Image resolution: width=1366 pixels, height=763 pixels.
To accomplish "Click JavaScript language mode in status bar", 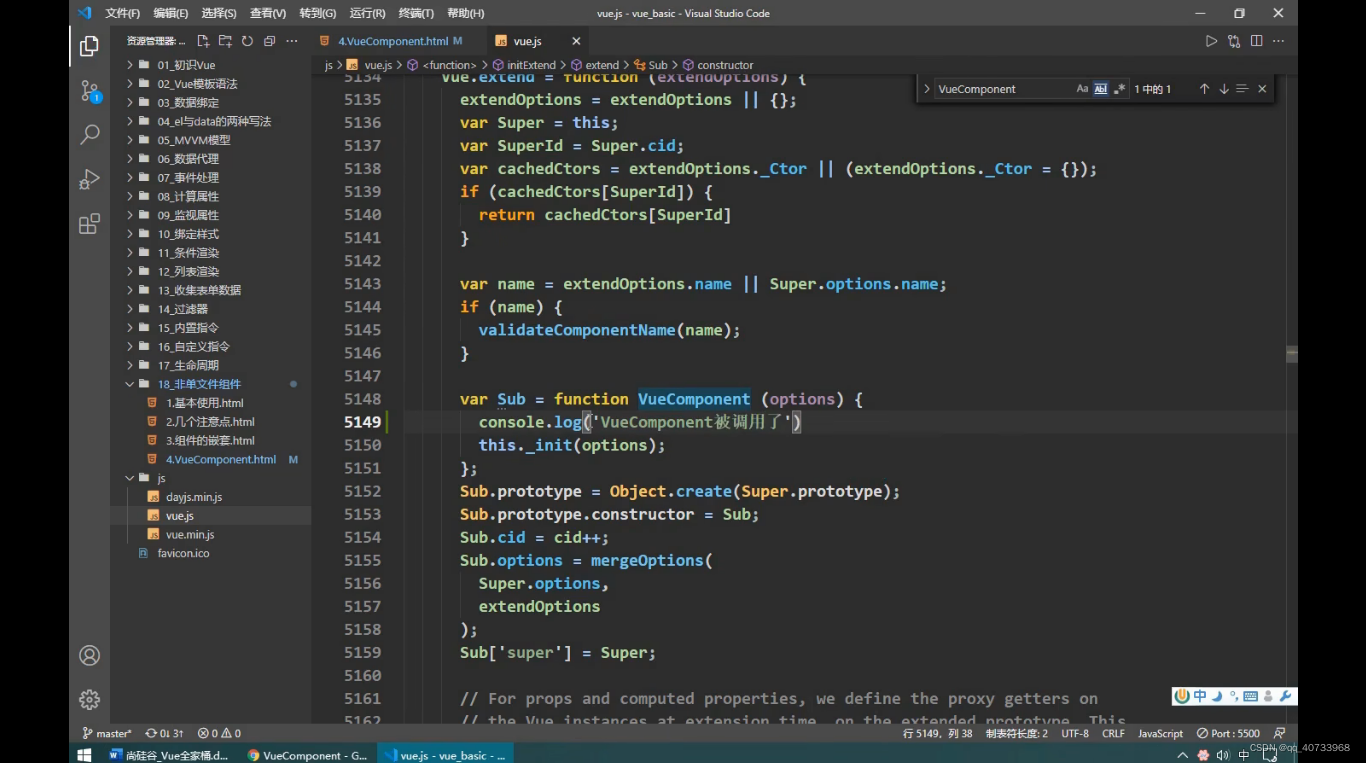I will [1160, 733].
